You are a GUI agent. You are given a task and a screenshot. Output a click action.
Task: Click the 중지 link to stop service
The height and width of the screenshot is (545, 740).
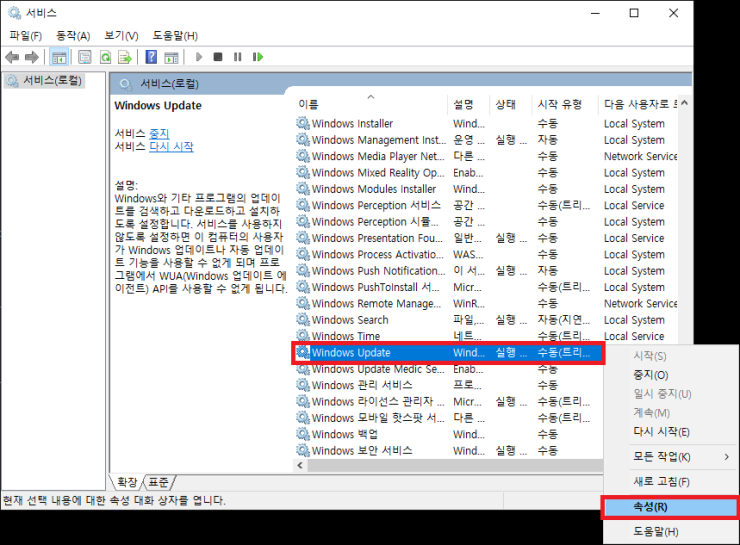[x=159, y=133]
